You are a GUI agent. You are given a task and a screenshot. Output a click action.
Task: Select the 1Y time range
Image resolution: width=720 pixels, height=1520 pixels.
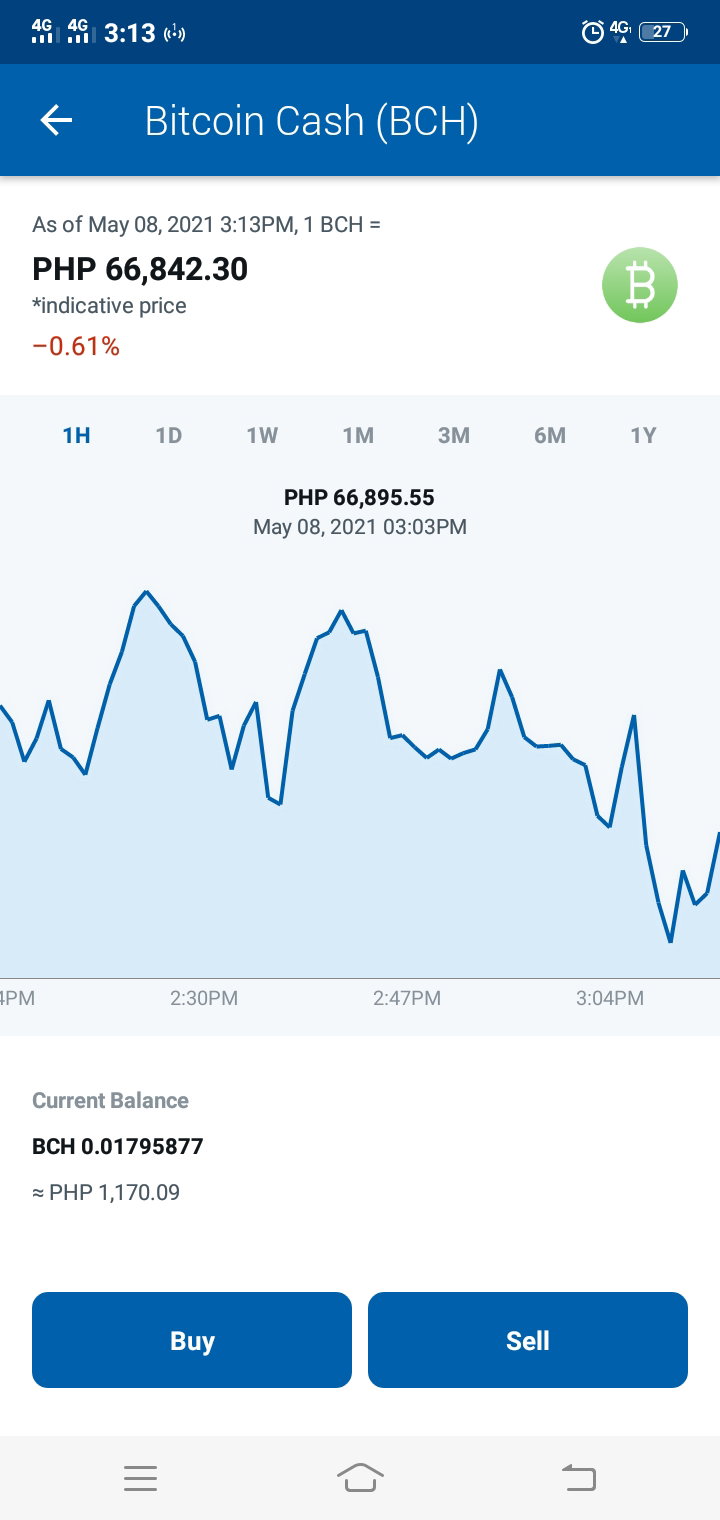pyautogui.click(x=643, y=435)
